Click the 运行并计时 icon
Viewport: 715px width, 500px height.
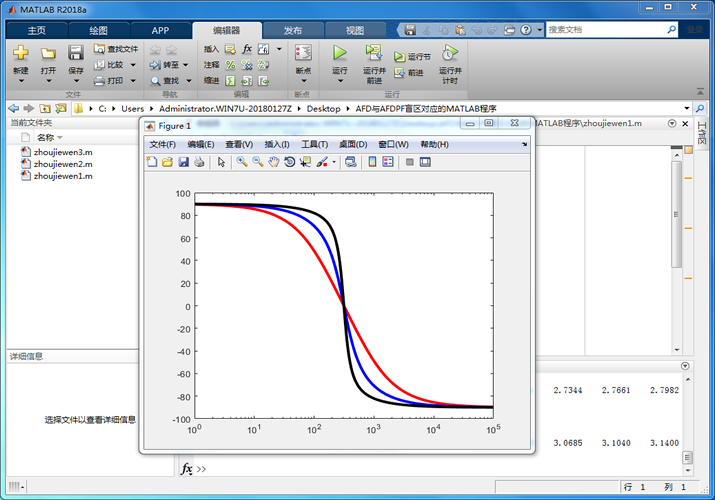450,53
